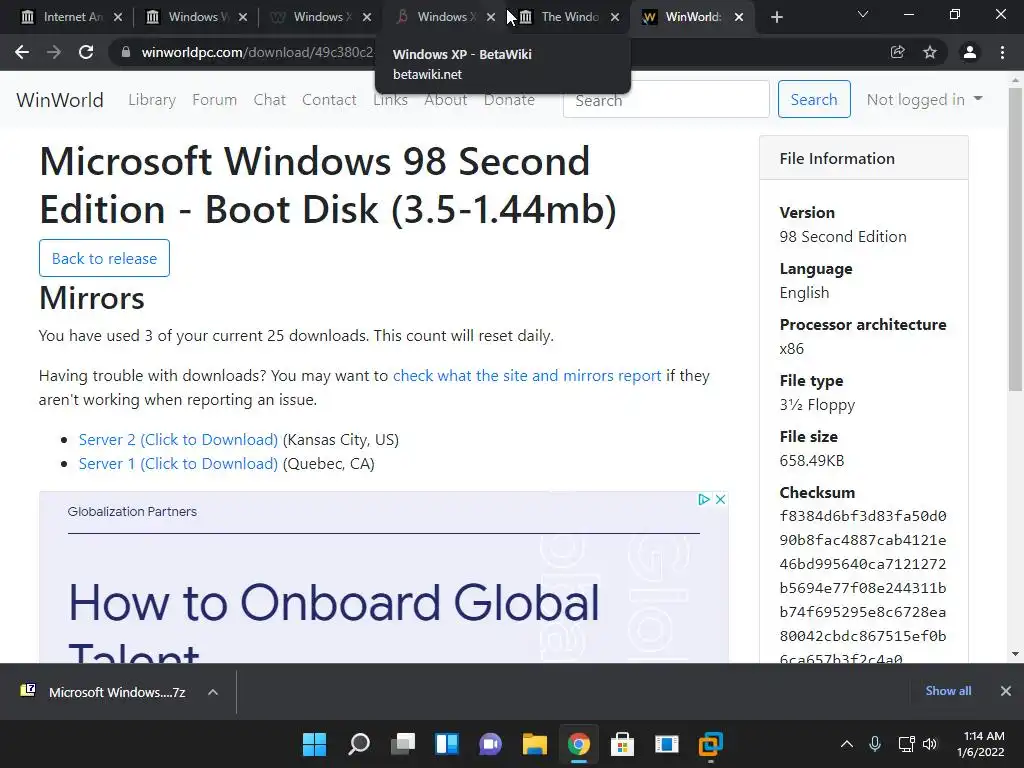Click the blue Search button
The width and height of the screenshot is (1024, 768).
coord(814,99)
